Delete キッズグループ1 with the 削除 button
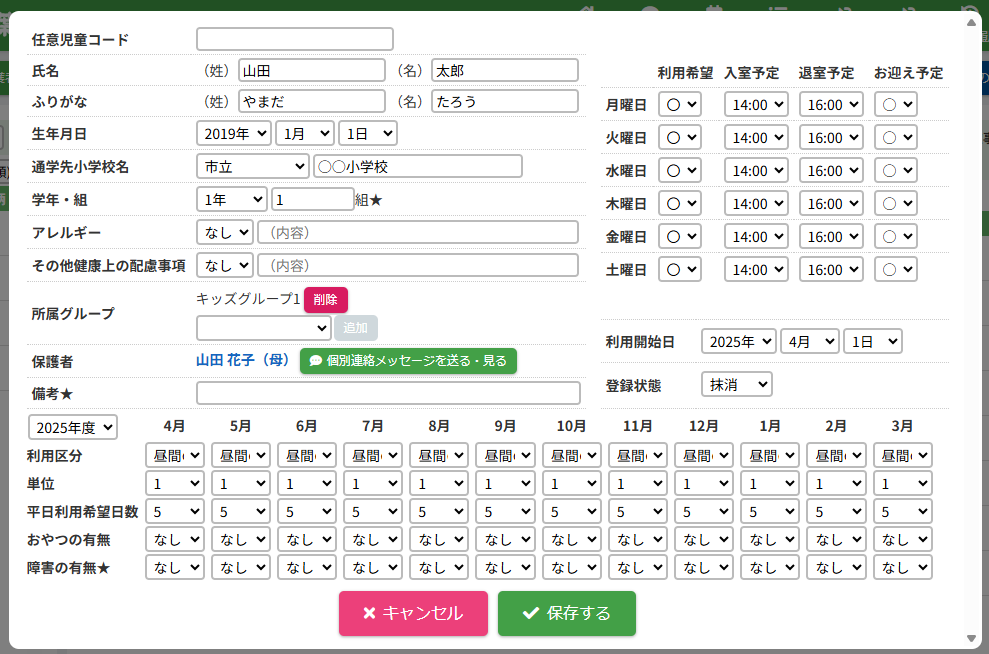The height and width of the screenshot is (654, 989). click(325, 299)
